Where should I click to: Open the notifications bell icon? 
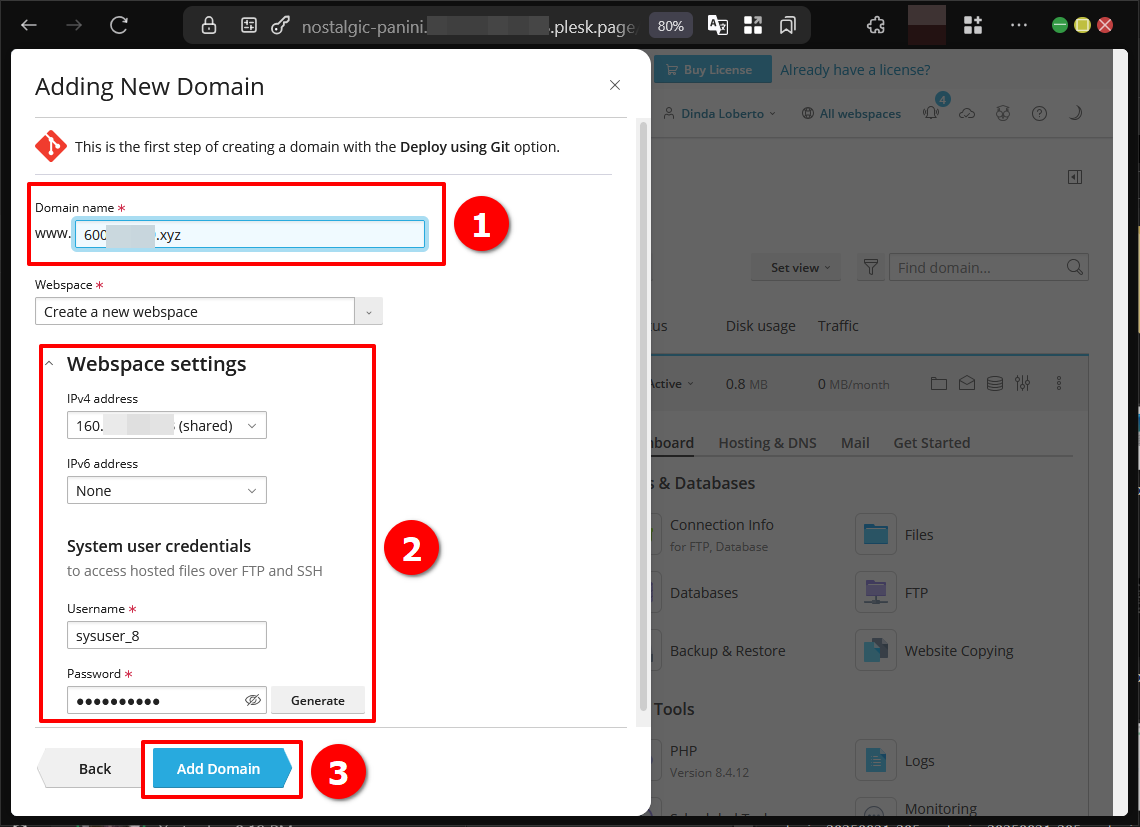(x=932, y=114)
